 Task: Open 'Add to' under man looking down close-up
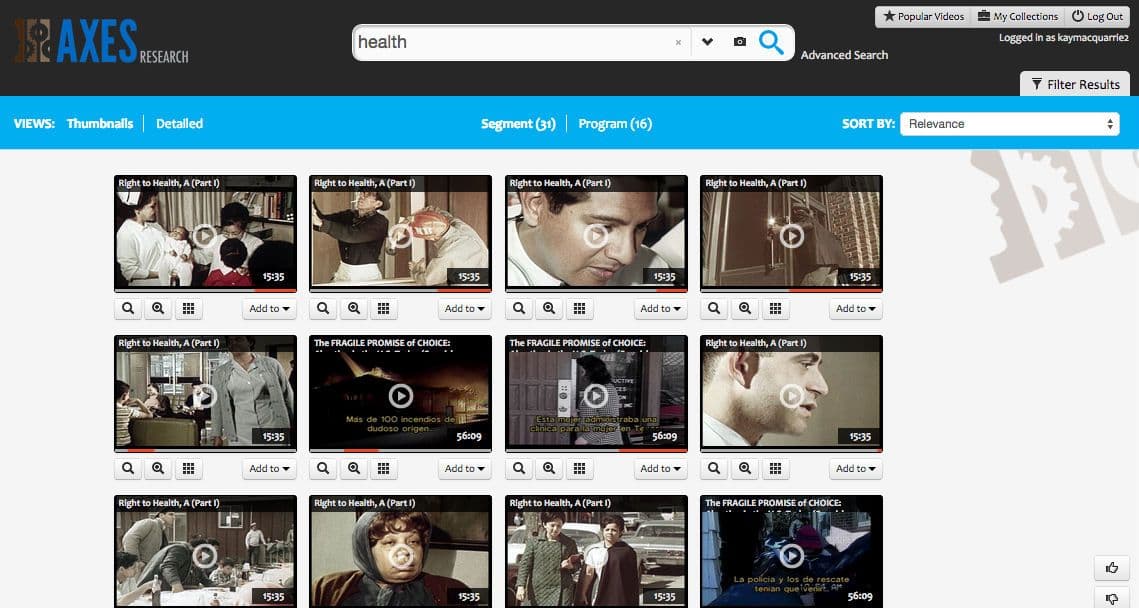coord(660,309)
